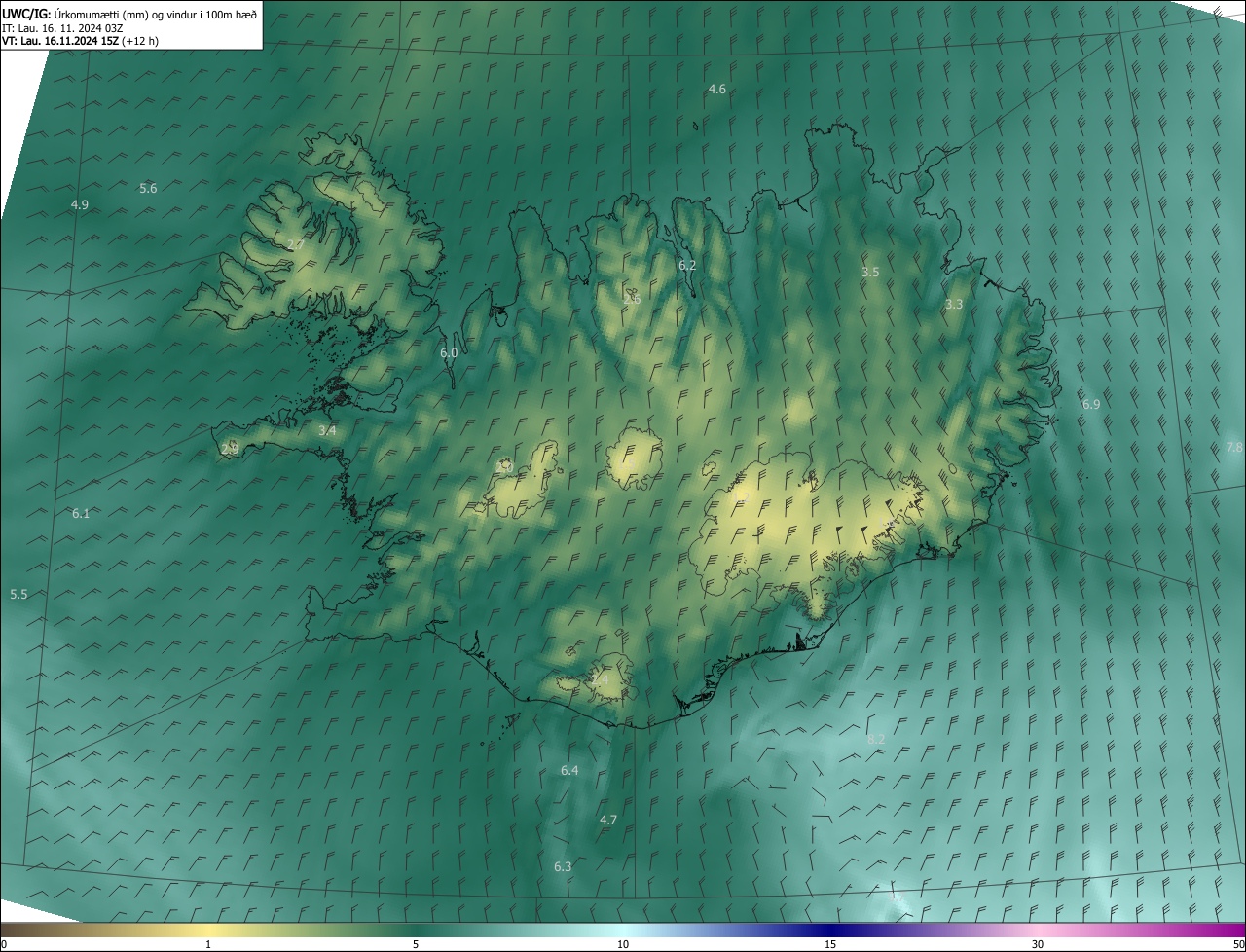
Task: Click the 5 tick on the color scale
Action: [x=416, y=944]
